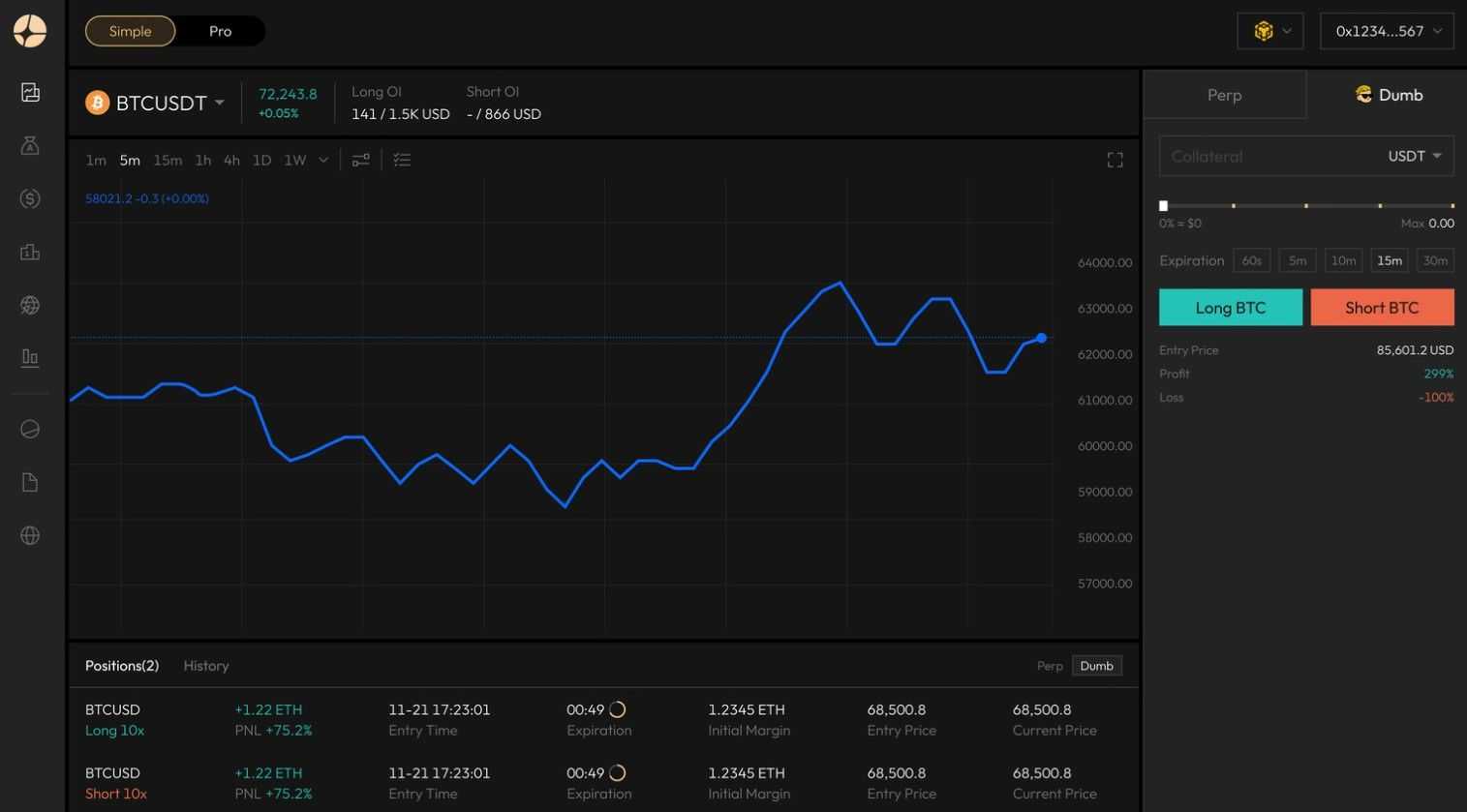1467x812 pixels.
Task: Set chart timeframe to 5m
Action: tap(130, 160)
